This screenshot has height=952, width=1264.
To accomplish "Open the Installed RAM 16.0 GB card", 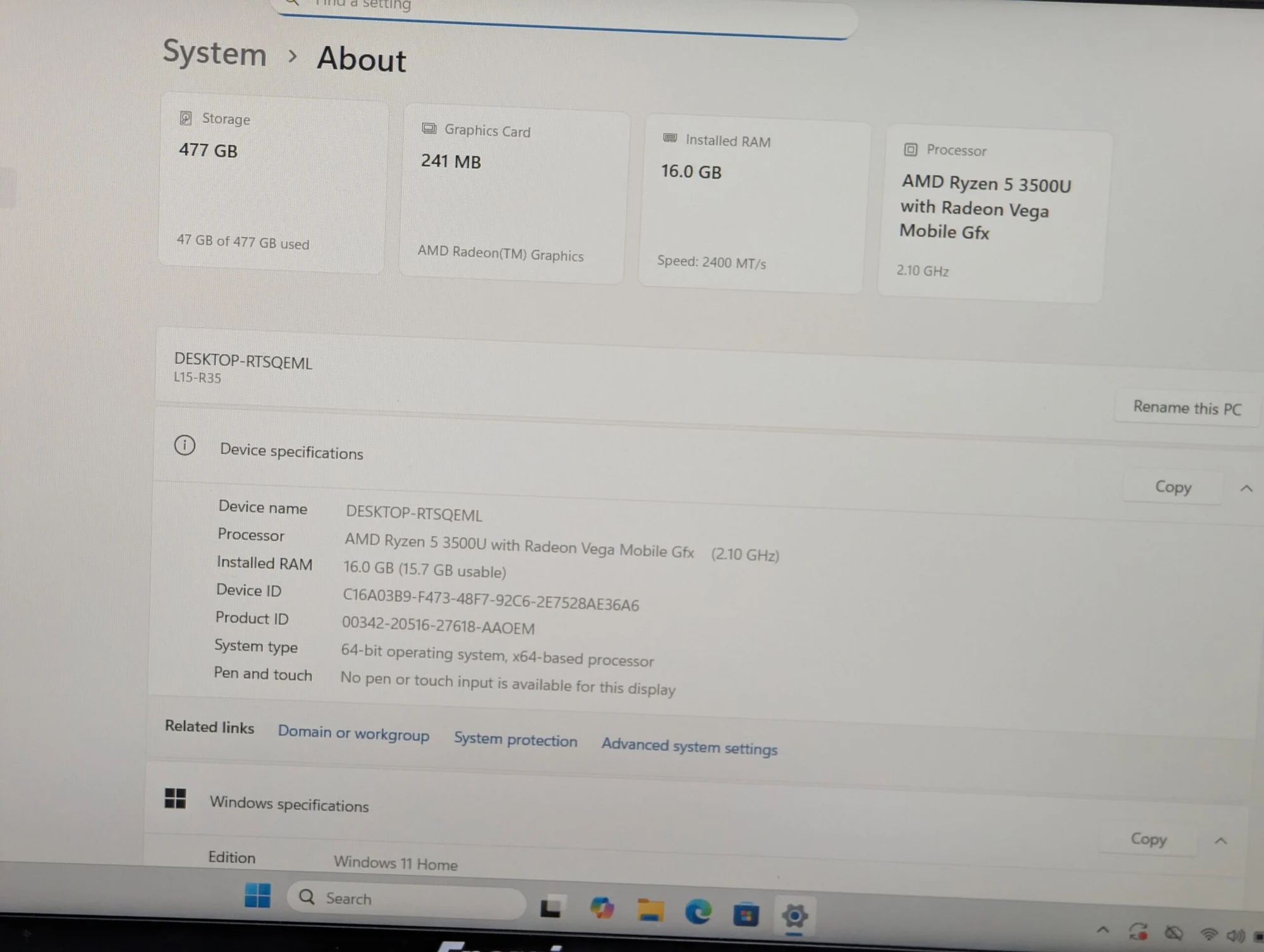I will tap(755, 204).
